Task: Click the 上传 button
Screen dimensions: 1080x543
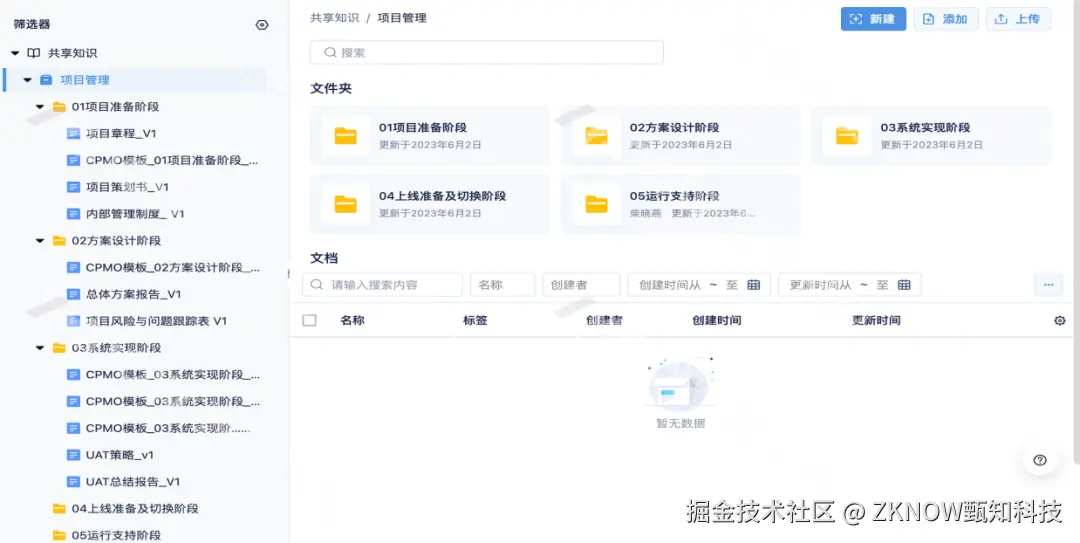Action: [1019, 19]
